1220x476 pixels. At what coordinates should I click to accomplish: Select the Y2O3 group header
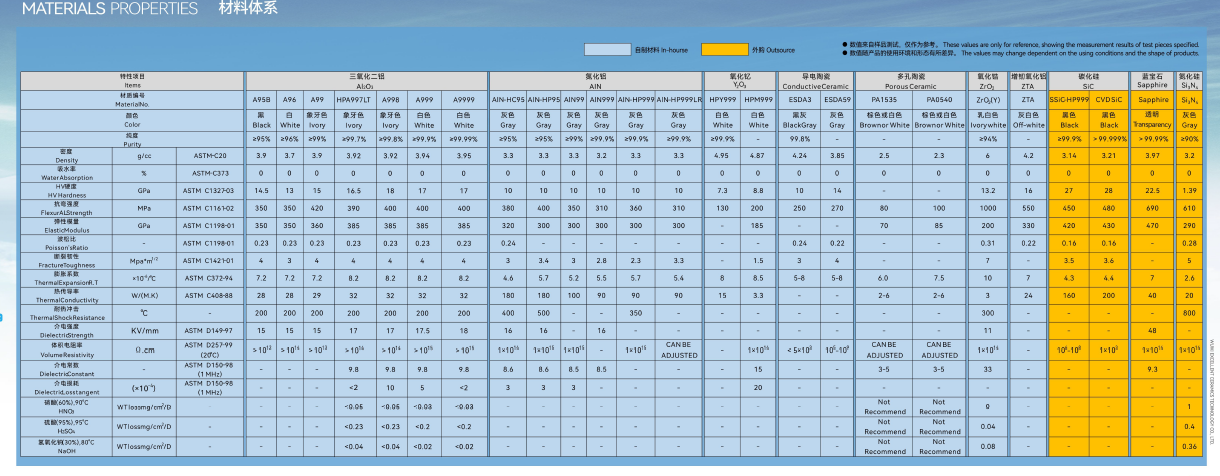click(x=740, y=79)
